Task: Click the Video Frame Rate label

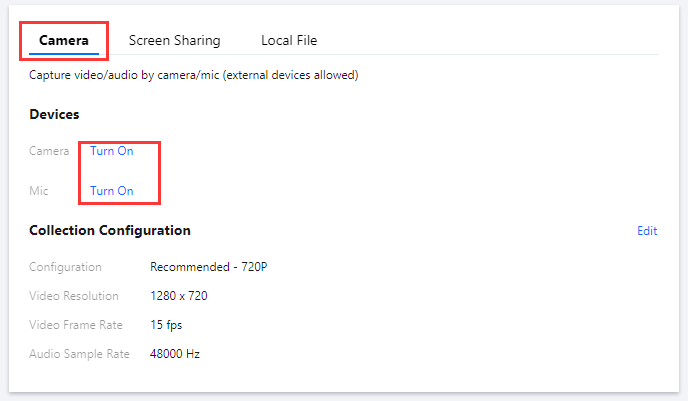Action: pyautogui.click(x=77, y=325)
